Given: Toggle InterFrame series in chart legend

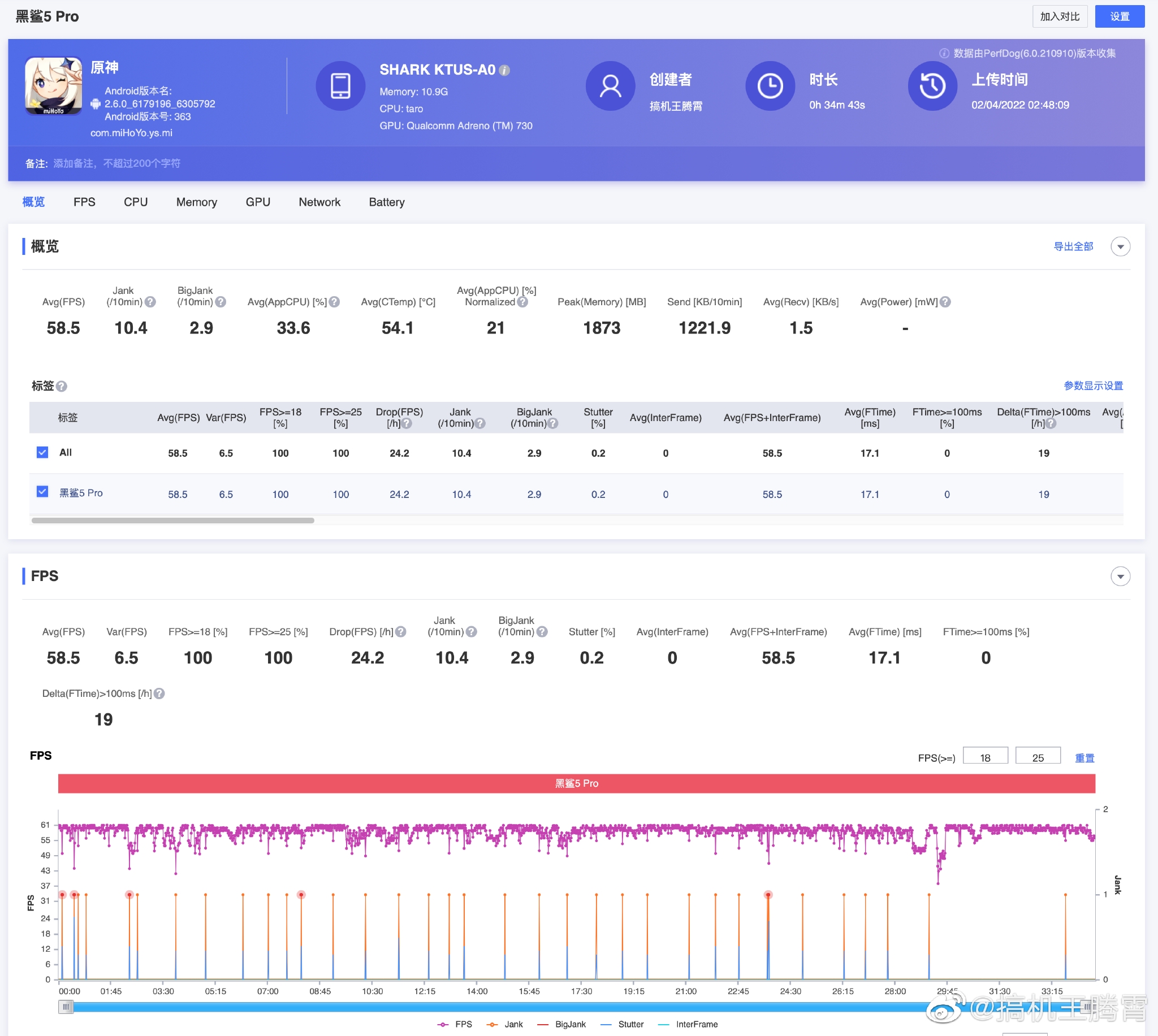Looking at the screenshot, I should point(688,1024).
